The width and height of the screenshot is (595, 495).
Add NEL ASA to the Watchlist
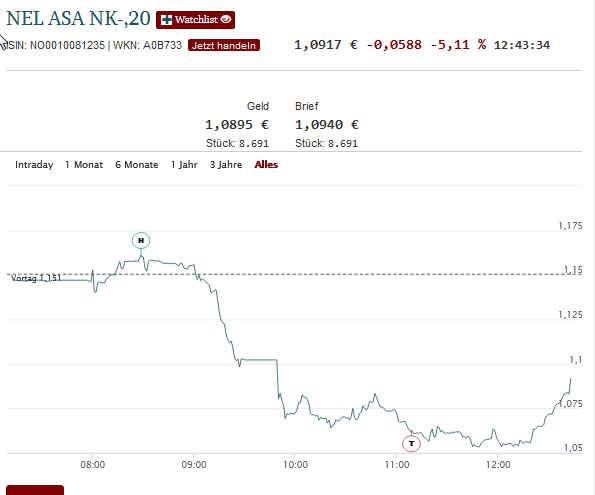[195, 20]
